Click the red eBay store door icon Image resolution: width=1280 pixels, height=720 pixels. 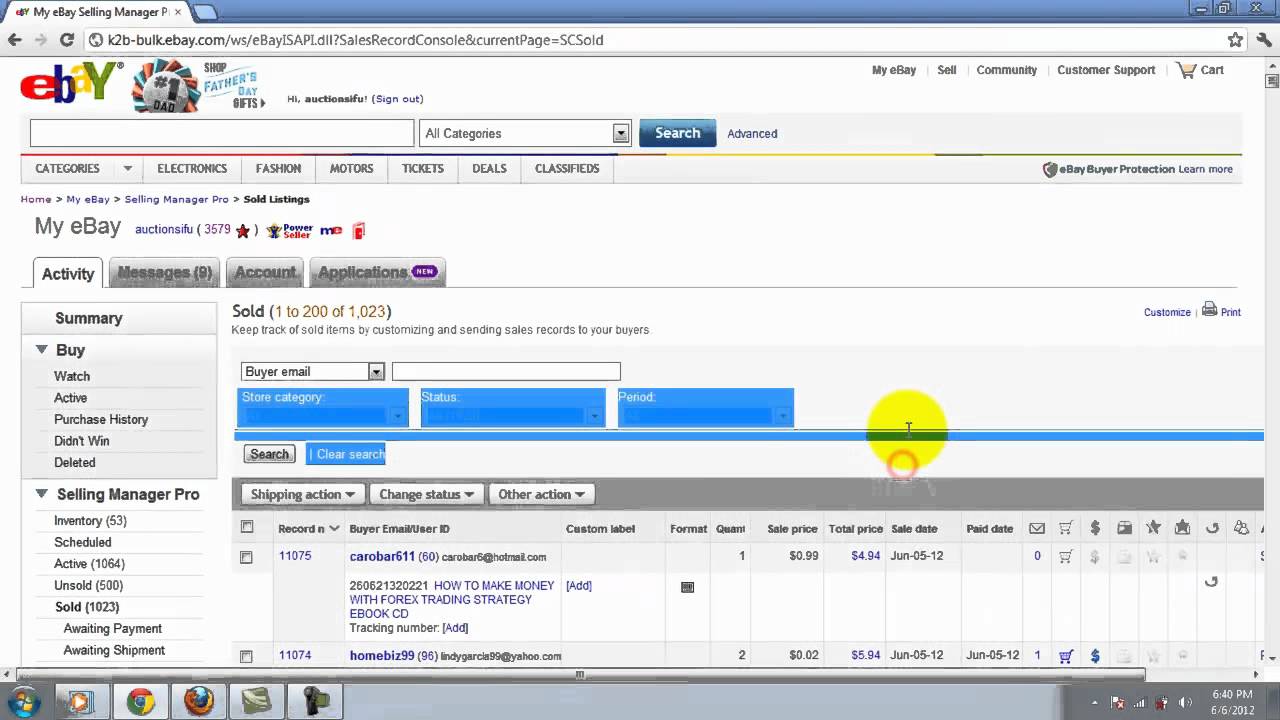coord(359,230)
